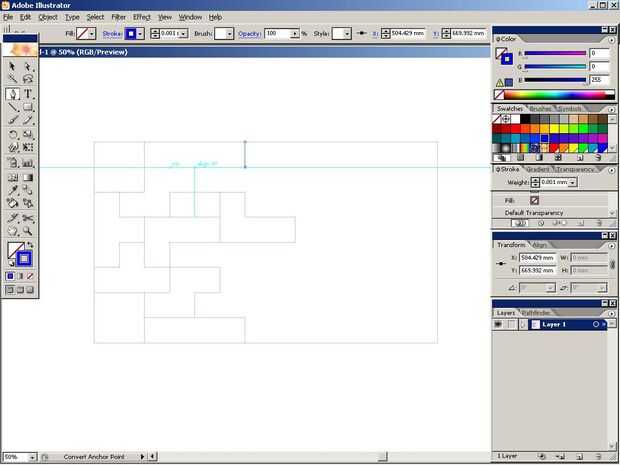Open the Brush dropdown

[230, 34]
